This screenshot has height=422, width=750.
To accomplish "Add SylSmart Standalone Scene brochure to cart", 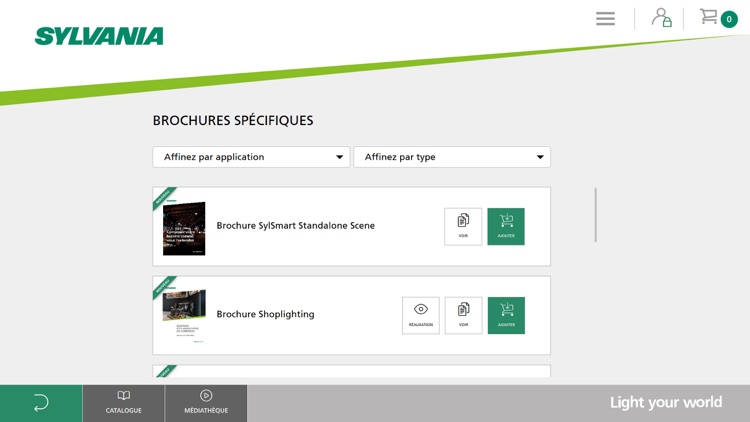I will point(506,226).
